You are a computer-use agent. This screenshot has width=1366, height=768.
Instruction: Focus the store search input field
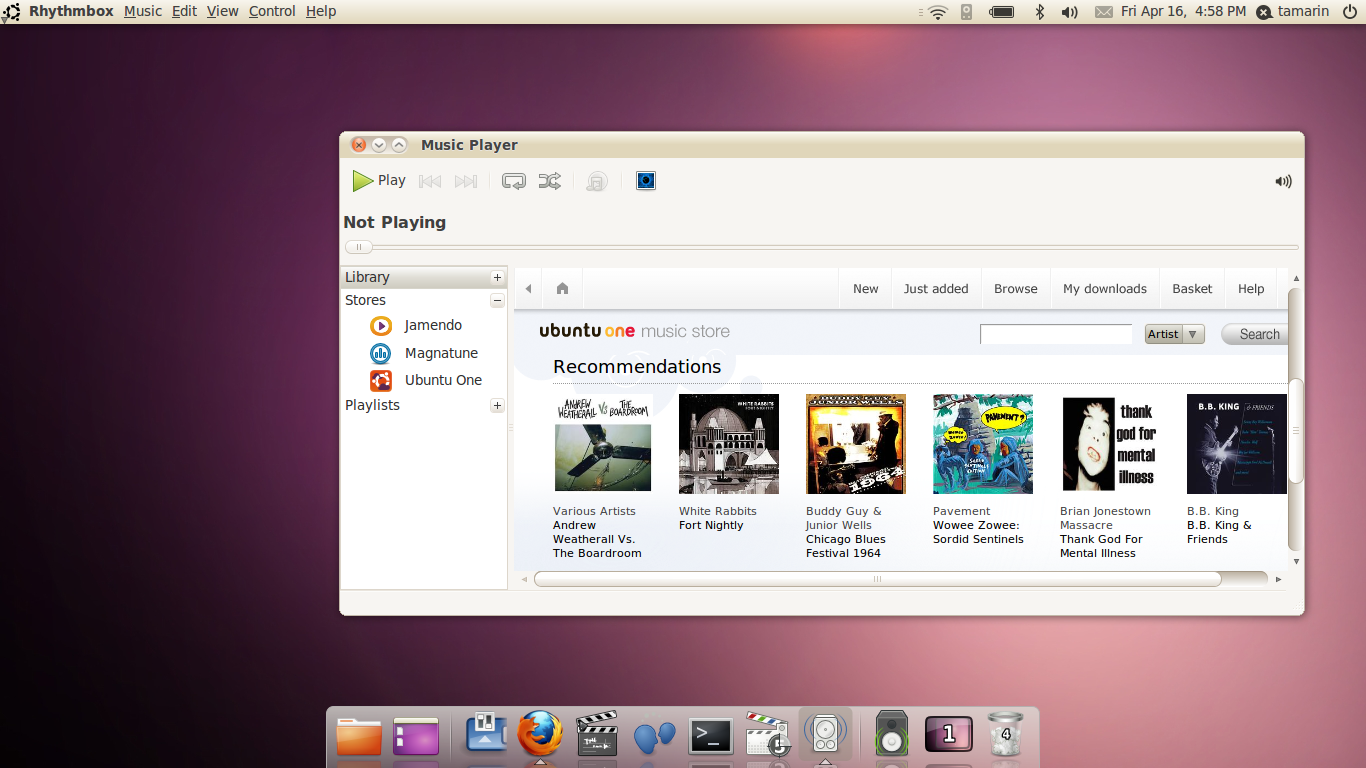[1056, 334]
